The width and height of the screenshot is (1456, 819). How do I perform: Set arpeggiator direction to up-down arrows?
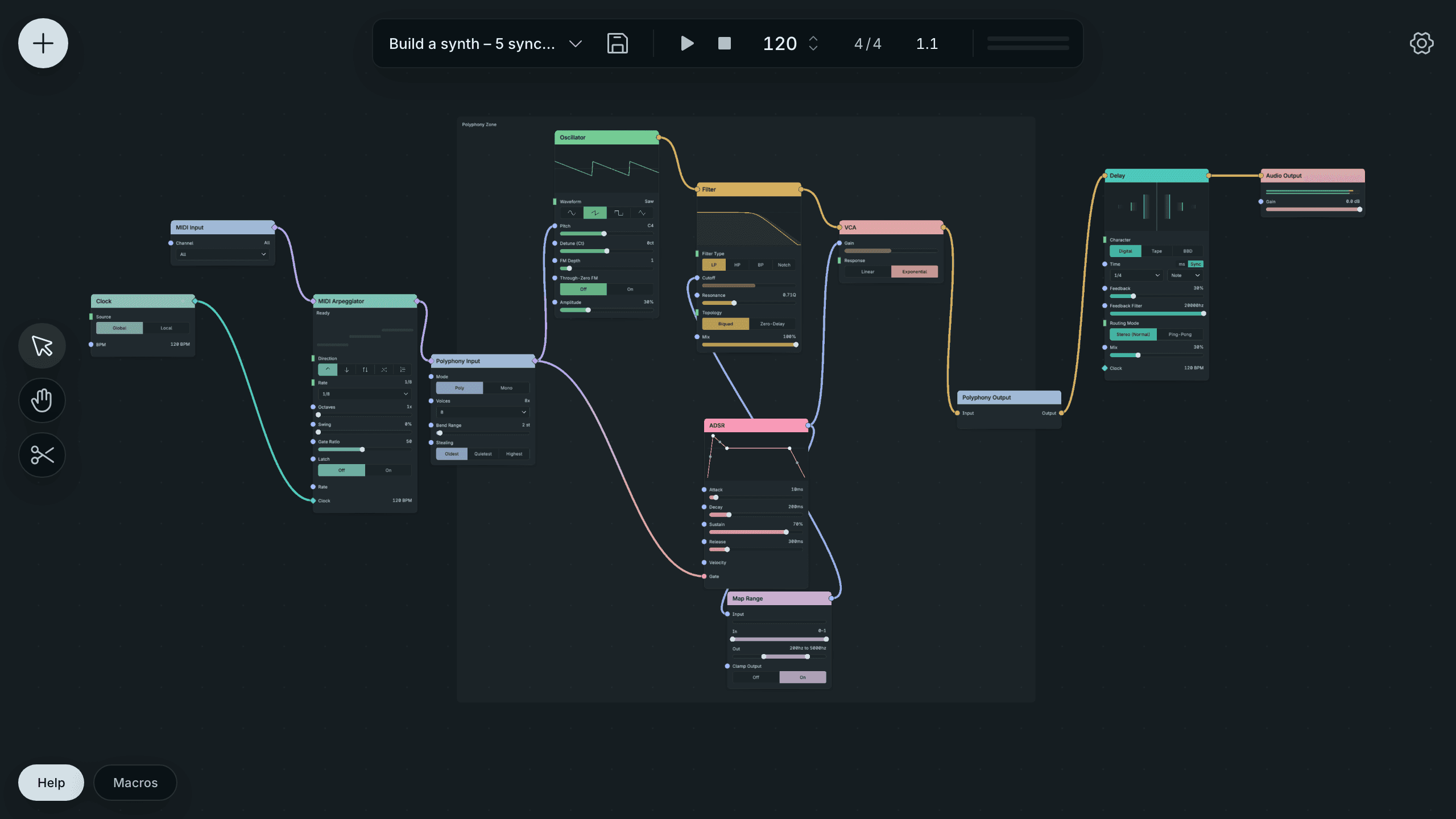tap(365, 370)
